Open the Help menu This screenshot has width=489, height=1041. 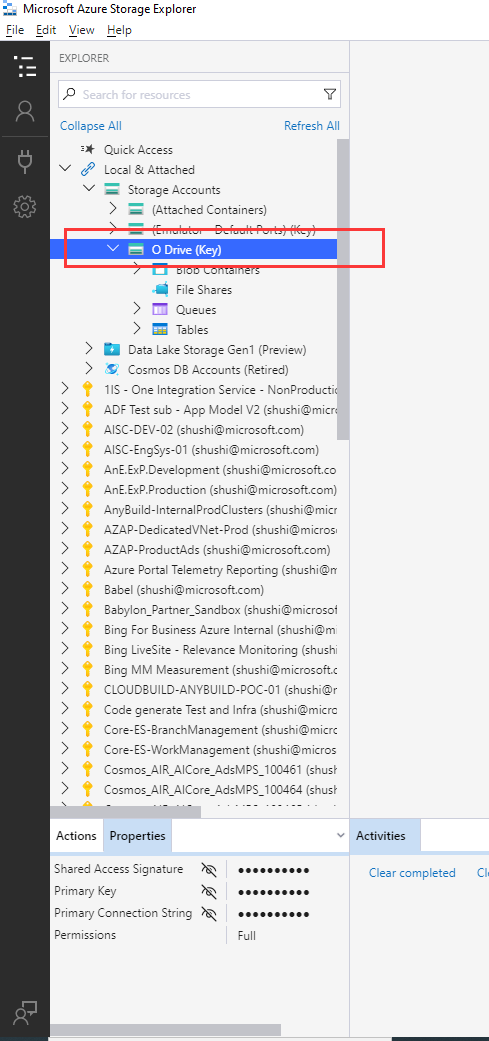point(119,30)
